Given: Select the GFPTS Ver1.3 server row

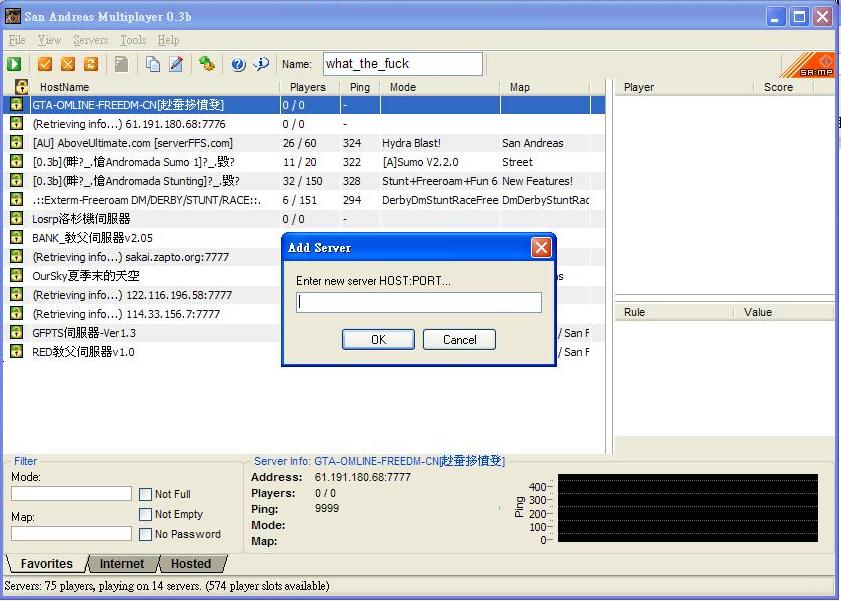Looking at the screenshot, I should [143, 332].
